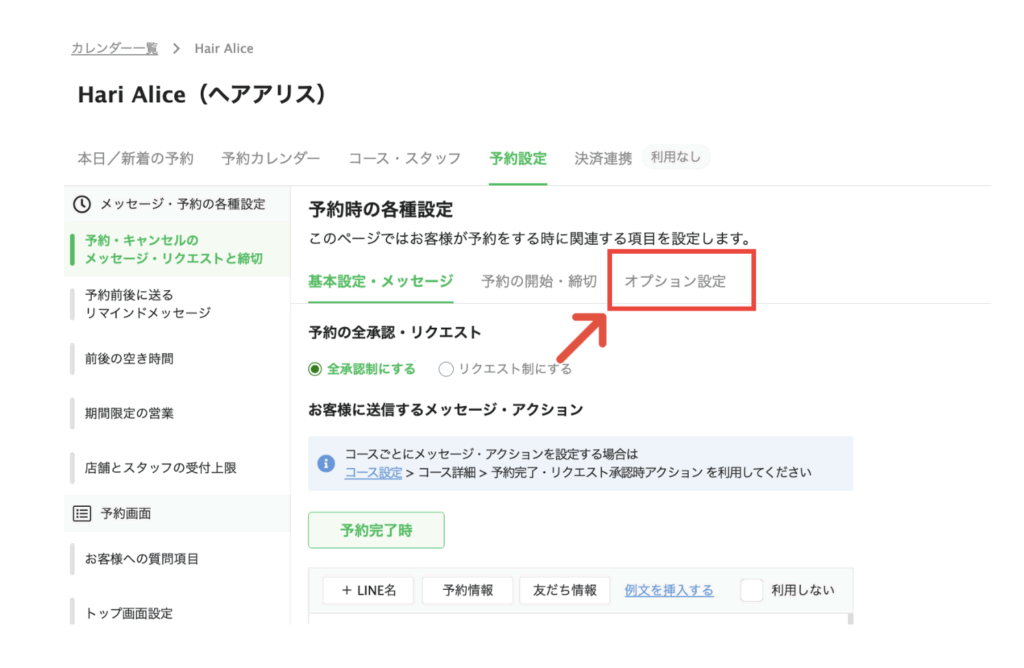This screenshot has height=668, width=1024.
Task: Select the リクエスト制にする radio option
Action: tap(446, 369)
